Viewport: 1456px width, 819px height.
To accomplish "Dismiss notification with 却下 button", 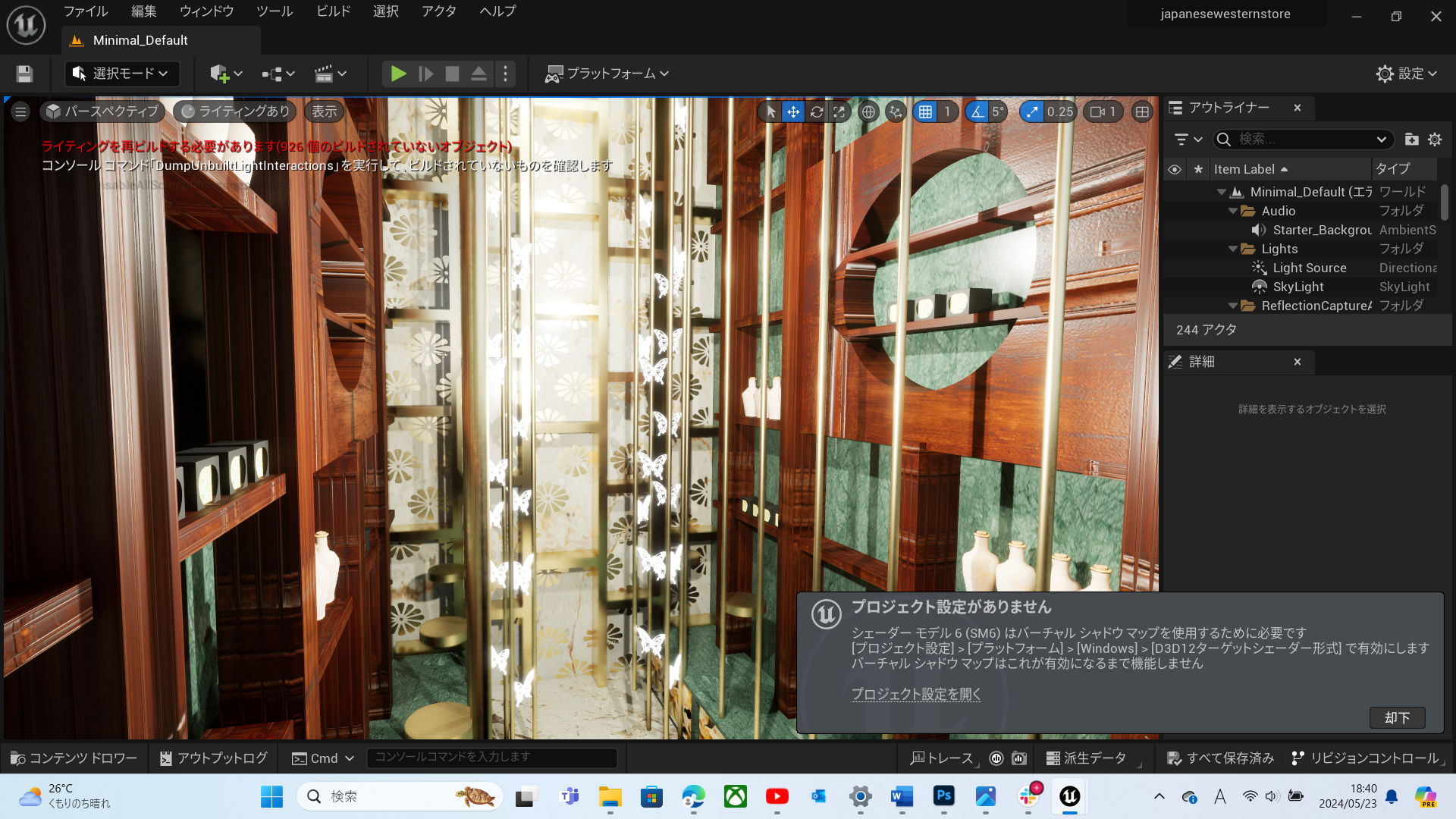I will [x=1397, y=717].
